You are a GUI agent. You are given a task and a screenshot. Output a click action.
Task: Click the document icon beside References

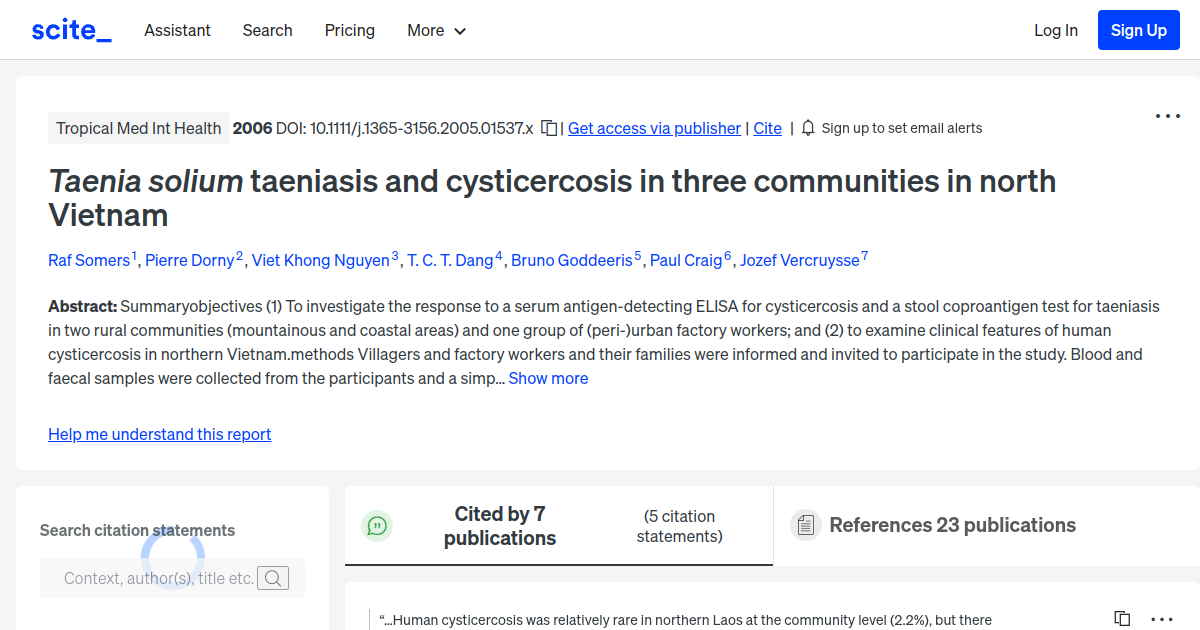pyautogui.click(x=805, y=525)
